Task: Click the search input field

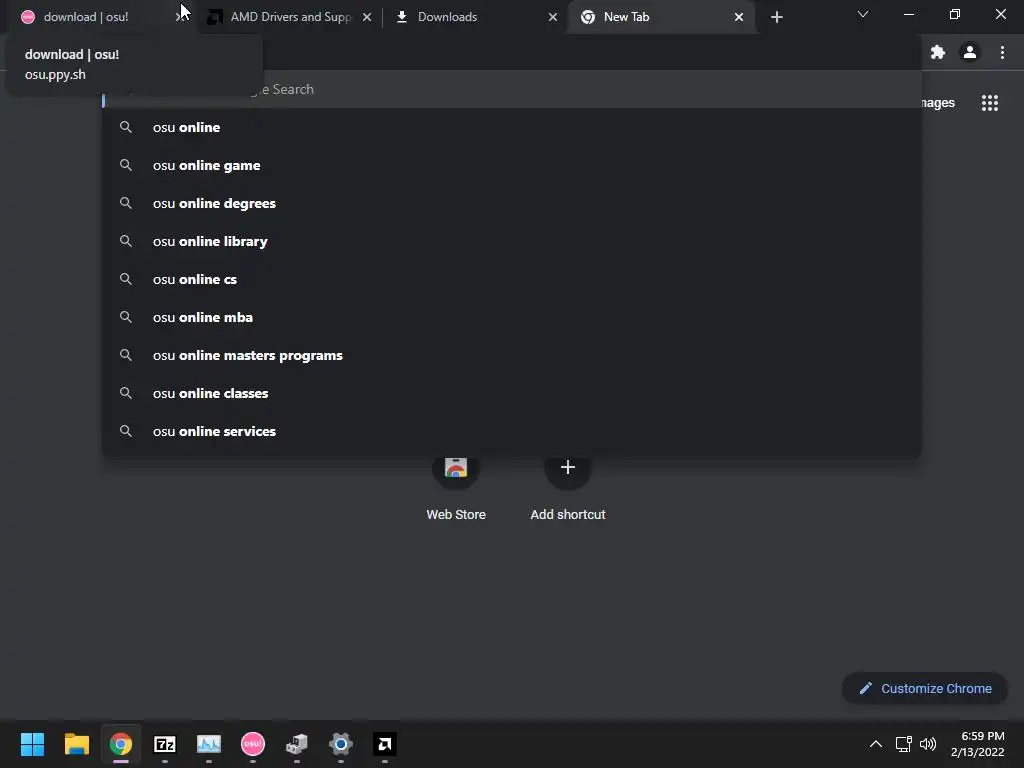Action: [x=511, y=89]
